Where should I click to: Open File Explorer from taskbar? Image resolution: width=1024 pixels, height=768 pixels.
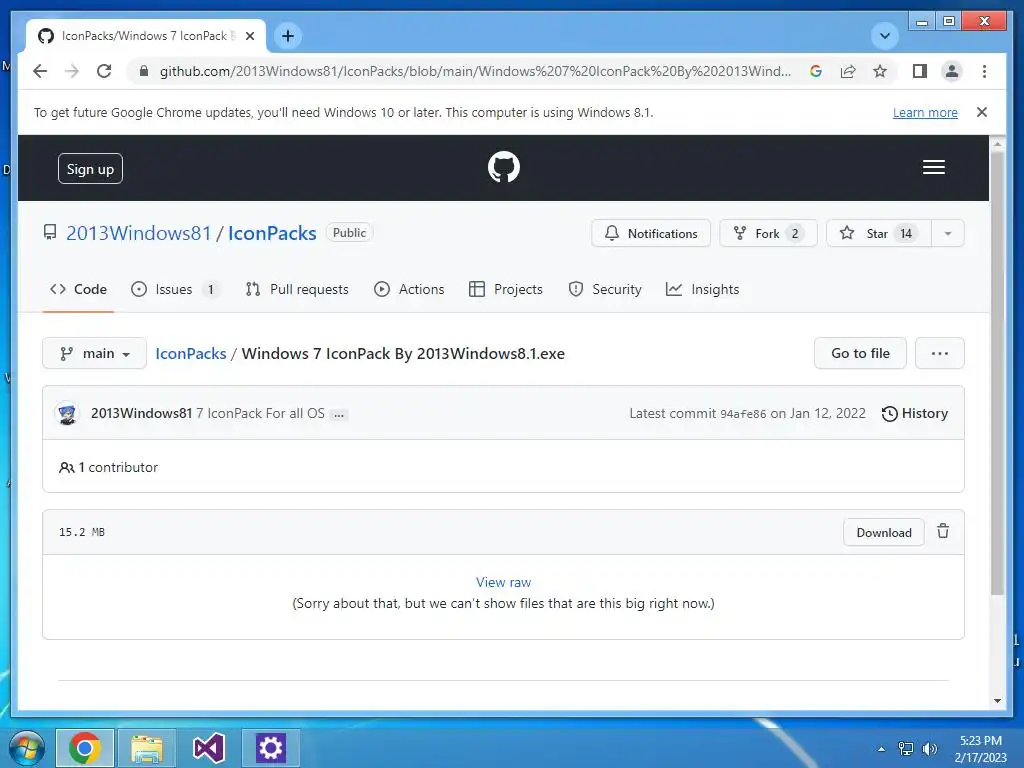coord(147,748)
